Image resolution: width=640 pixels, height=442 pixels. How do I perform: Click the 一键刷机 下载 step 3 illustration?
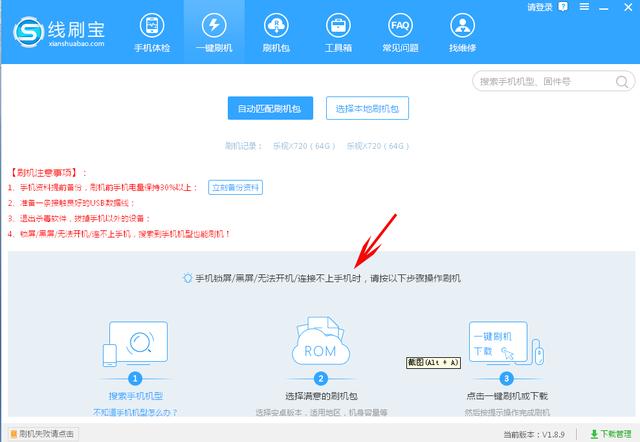tap(506, 343)
